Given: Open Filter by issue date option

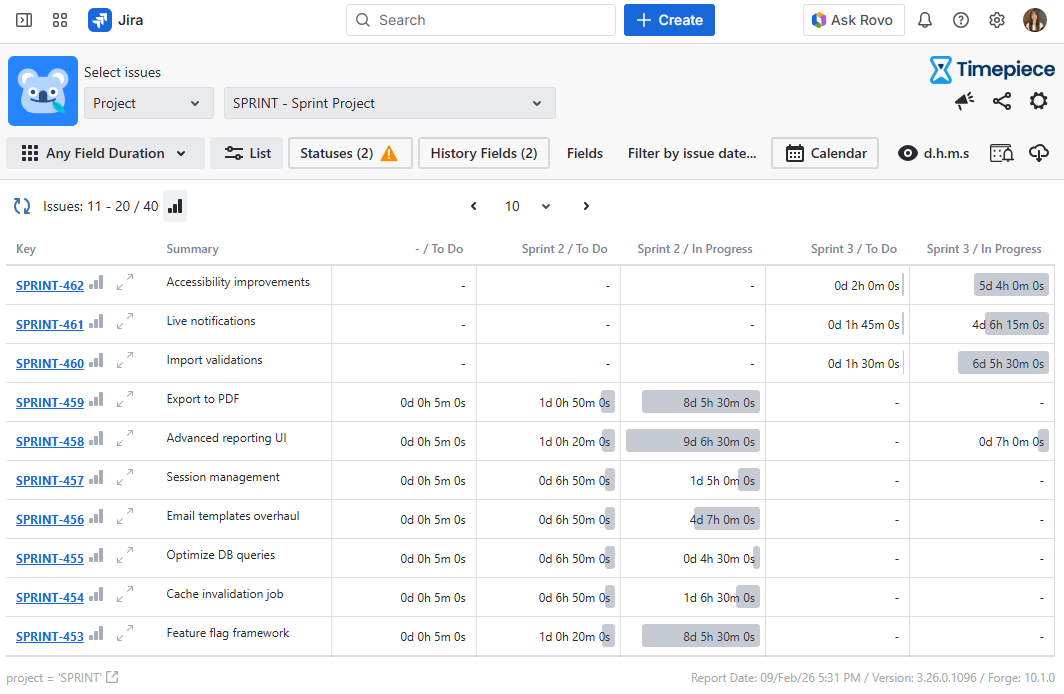Looking at the screenshot, I should (692, 153).
